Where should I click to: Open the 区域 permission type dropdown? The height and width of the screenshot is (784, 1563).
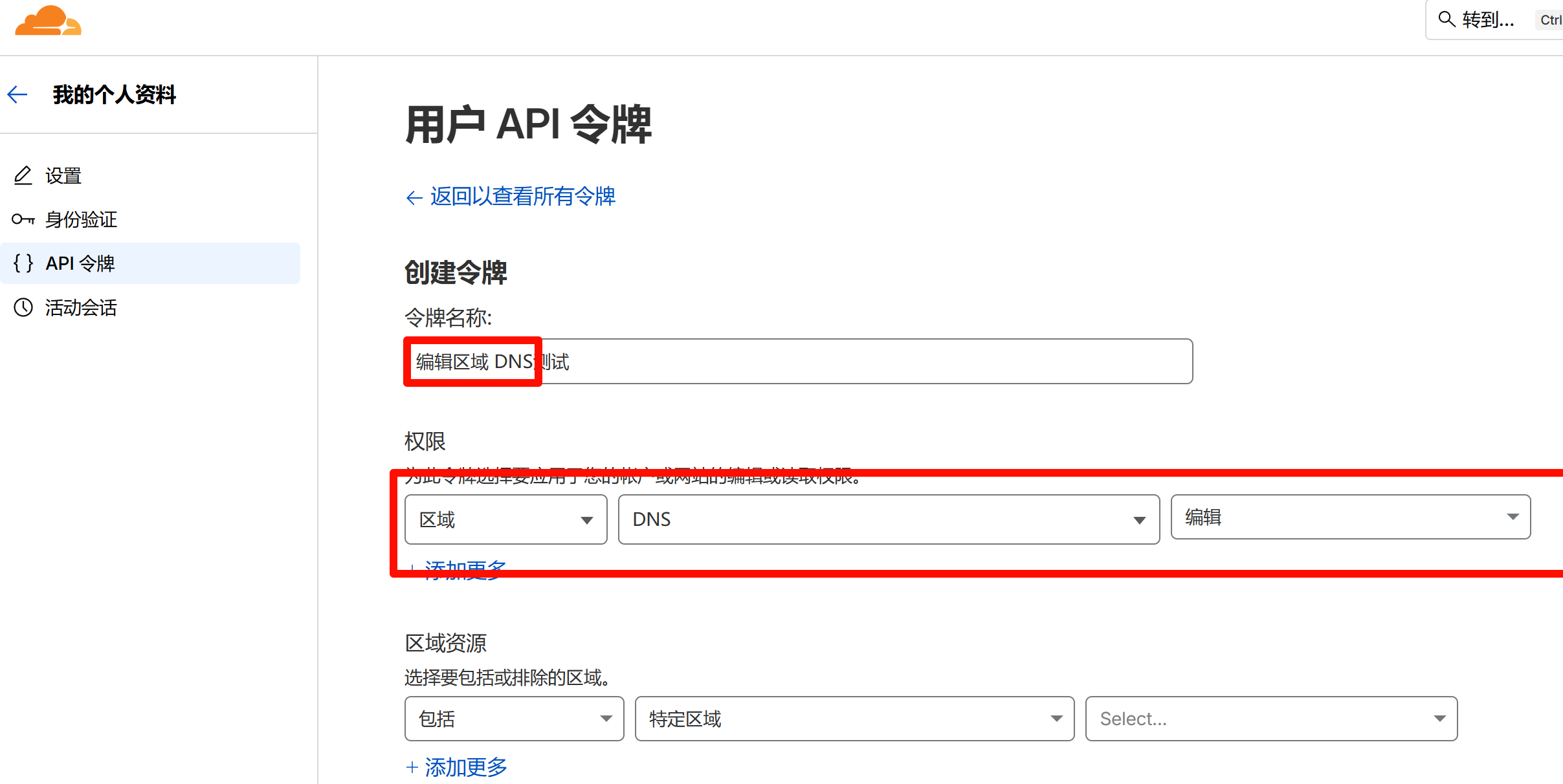(505, 519)
